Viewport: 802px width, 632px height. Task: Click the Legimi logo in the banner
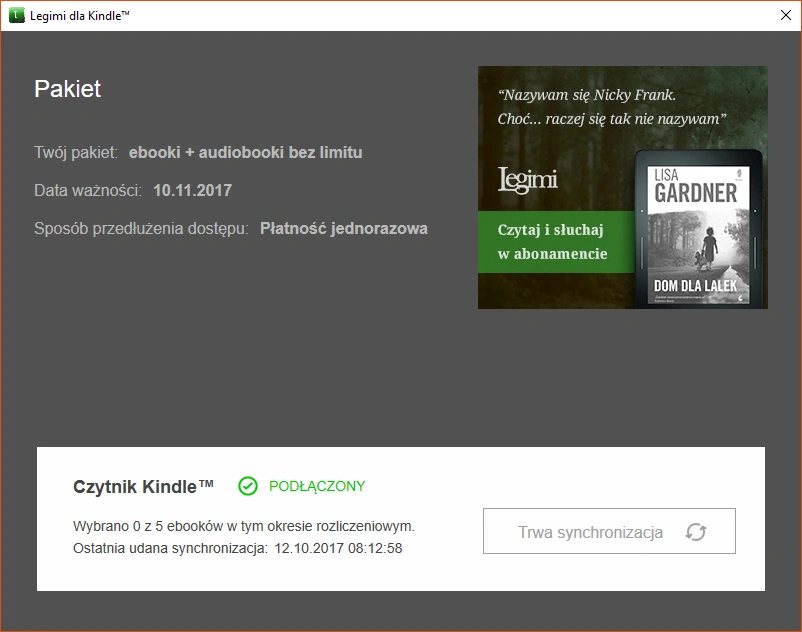click(x=527, y=179)
